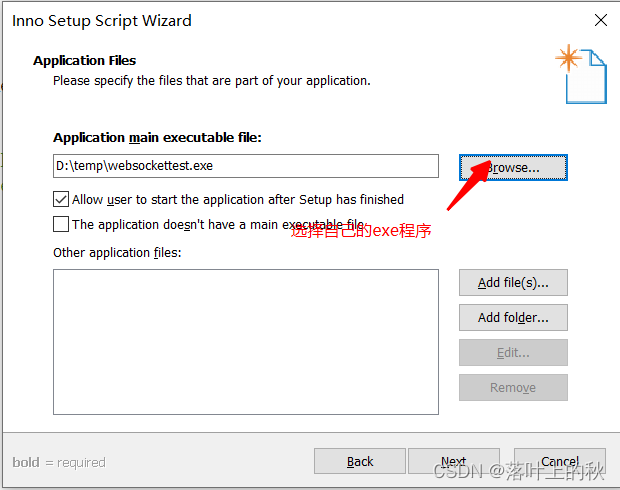Click the new-file document icon in the wizard header
The image size is (620, 490).
[x=581, y=74]
